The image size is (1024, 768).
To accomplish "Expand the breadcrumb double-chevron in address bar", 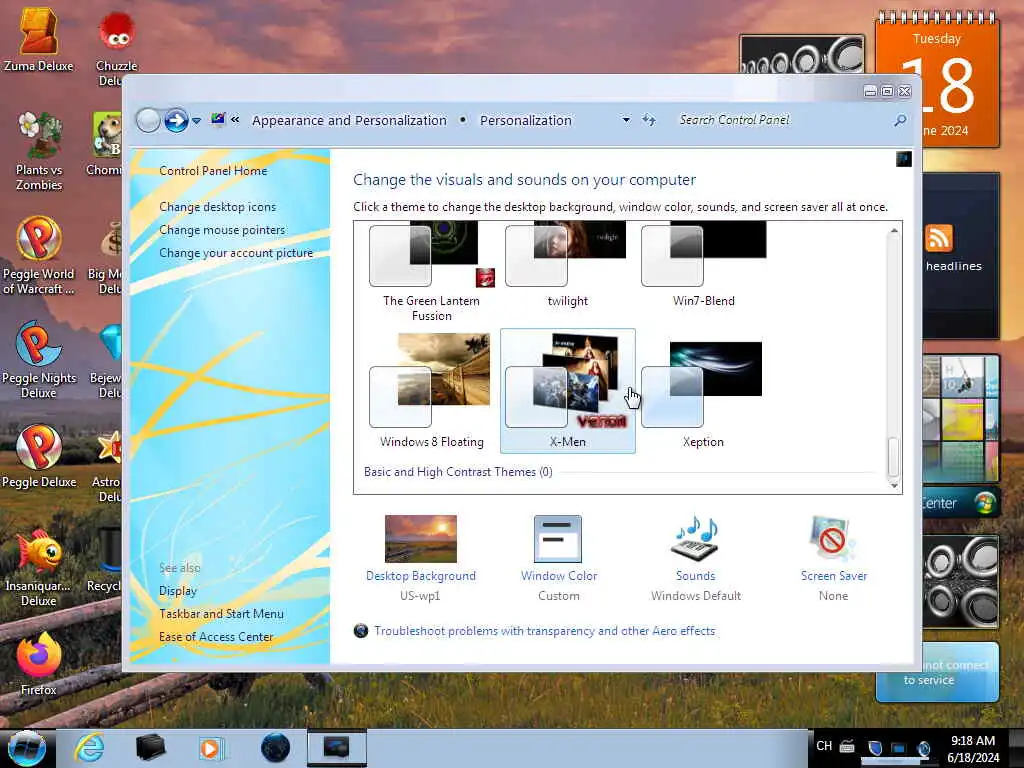I will tap(235, 120).
